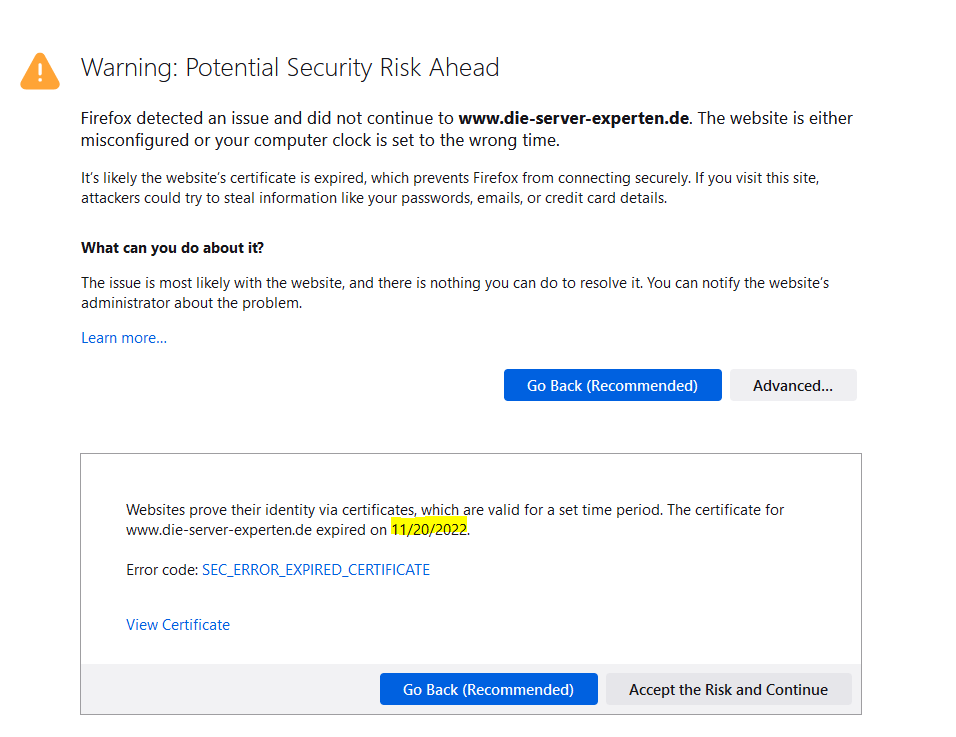The image size is (956, 737).
Task: Click the orange warning triangle icon
Action: [x=40, y=71]
